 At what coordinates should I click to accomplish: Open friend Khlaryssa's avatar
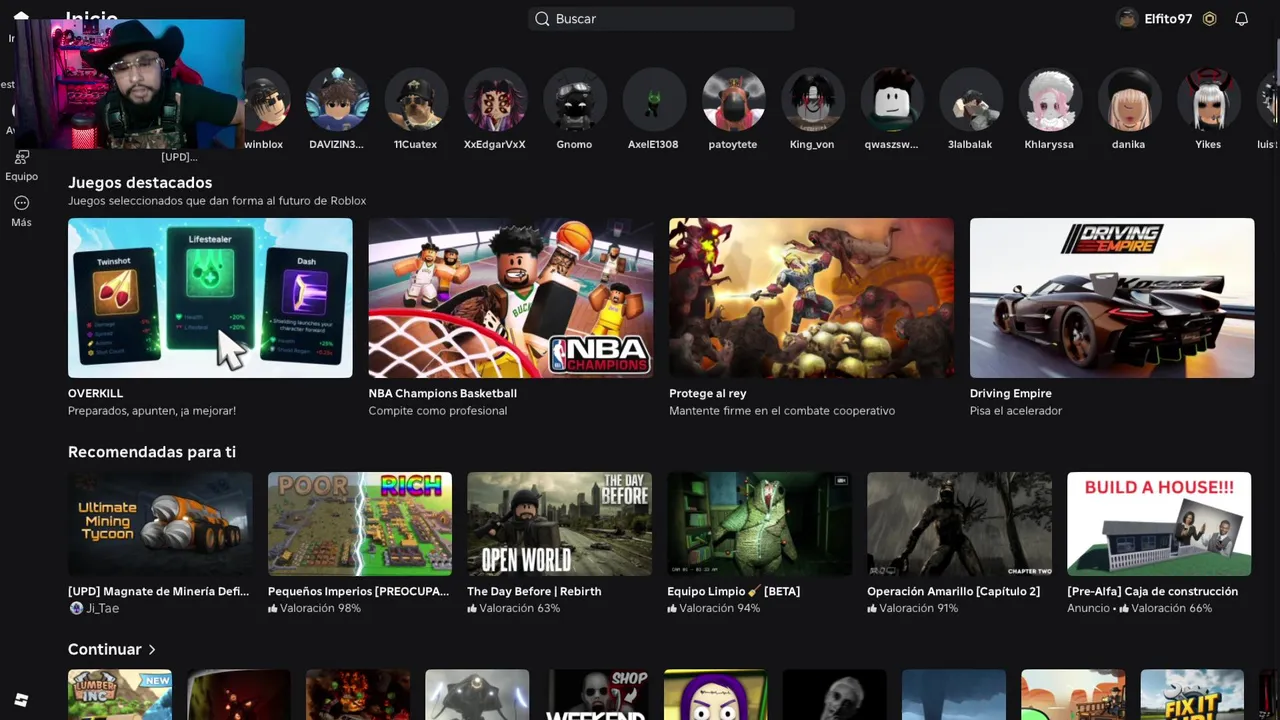click(1049, 100)
